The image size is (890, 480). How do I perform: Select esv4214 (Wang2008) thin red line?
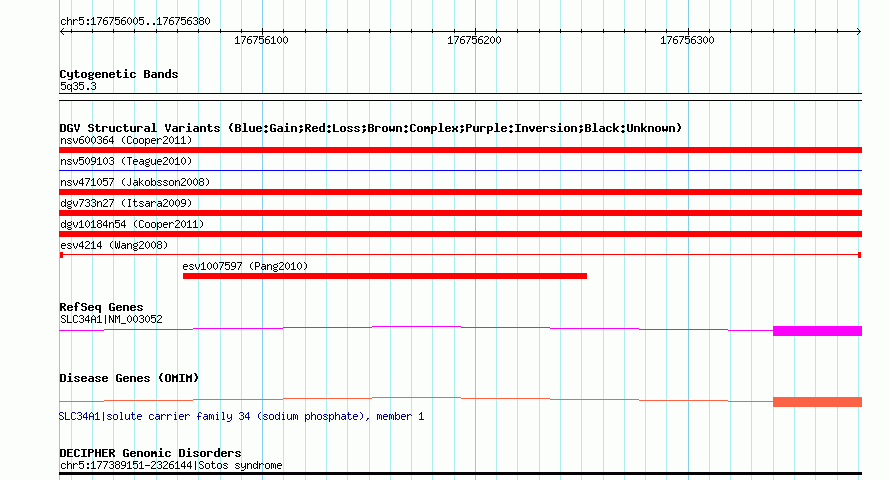click(x=460, y=255)
